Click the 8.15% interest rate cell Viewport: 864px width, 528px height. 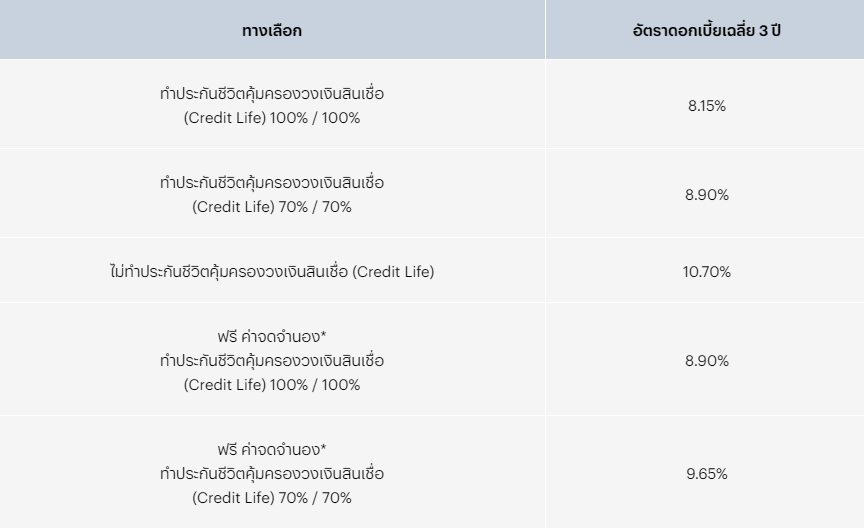(706, 106)
